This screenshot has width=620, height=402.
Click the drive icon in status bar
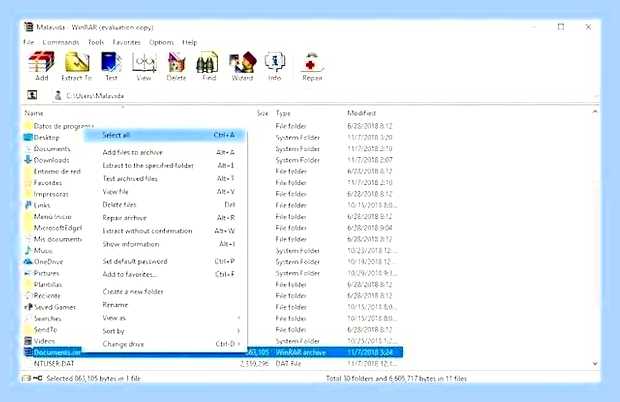coord(26,378)
